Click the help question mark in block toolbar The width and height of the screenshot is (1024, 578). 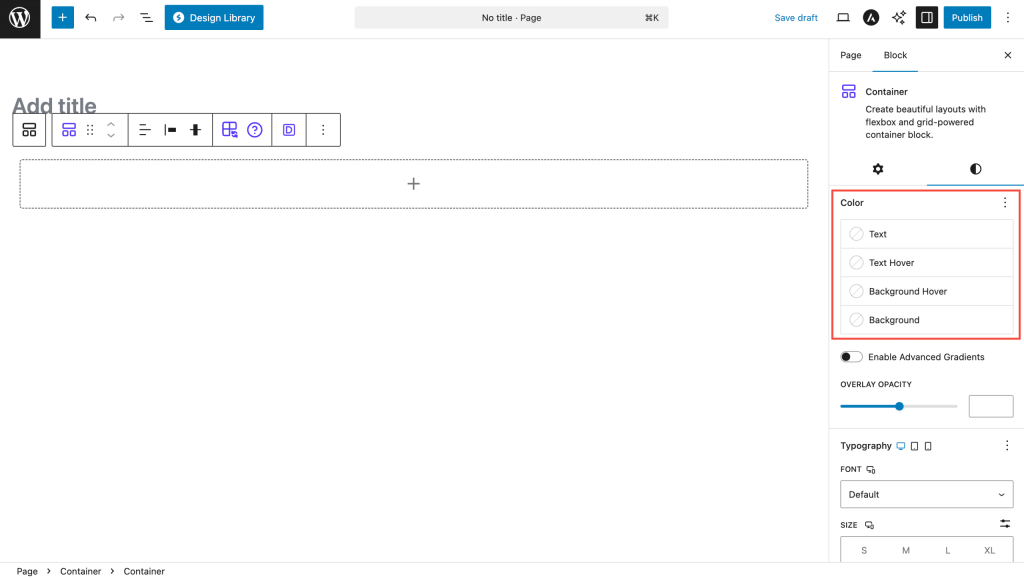click(x=255, y=130)
